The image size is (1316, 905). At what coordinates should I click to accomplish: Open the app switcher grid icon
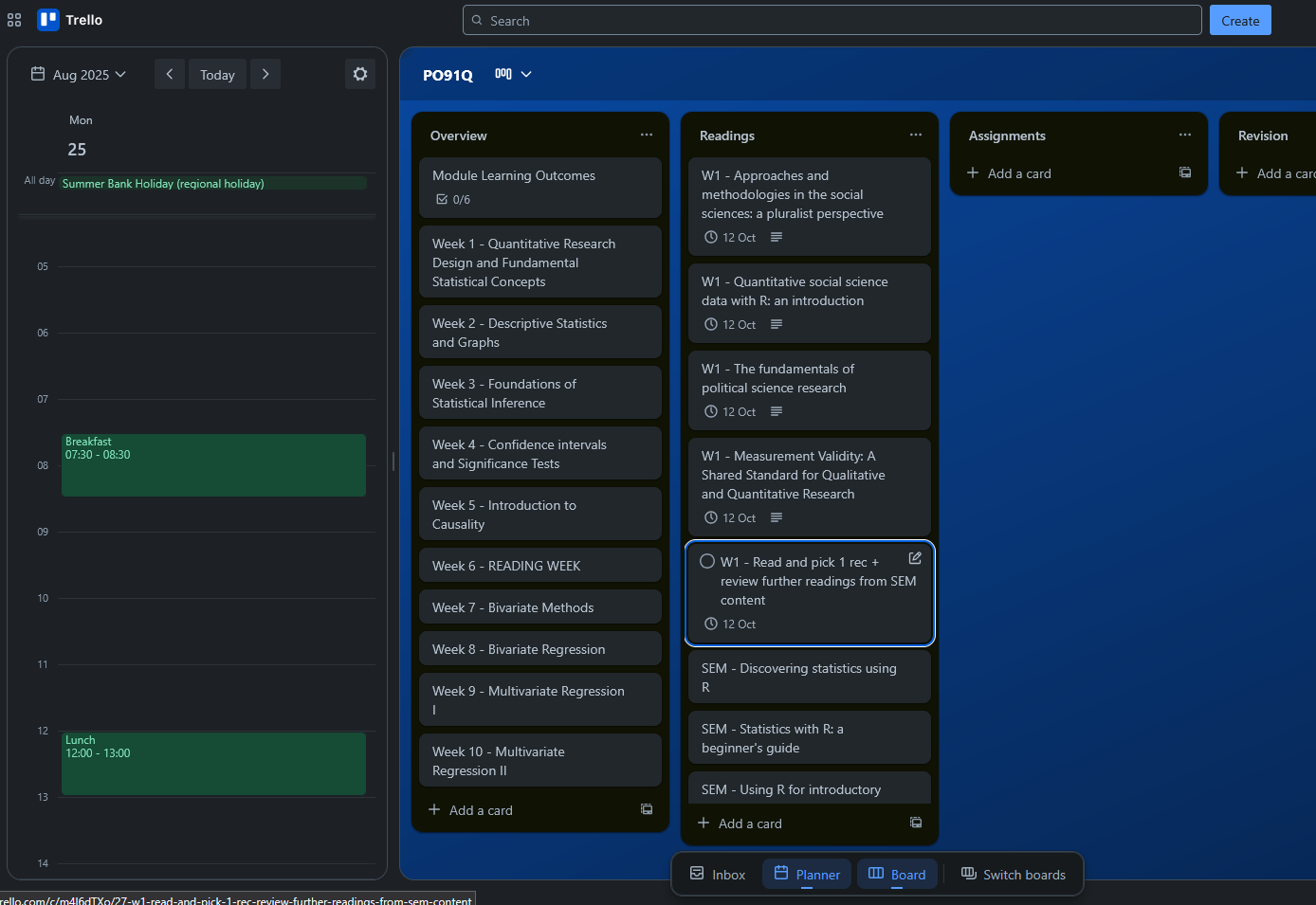pyautogui.click(x=14, y=20)
